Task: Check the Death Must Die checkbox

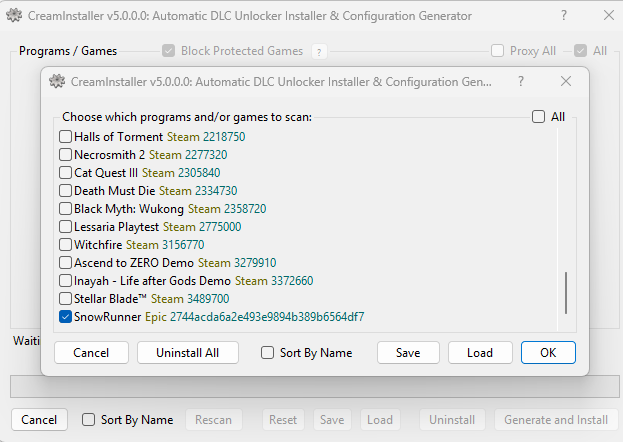Action: [65, 191]
